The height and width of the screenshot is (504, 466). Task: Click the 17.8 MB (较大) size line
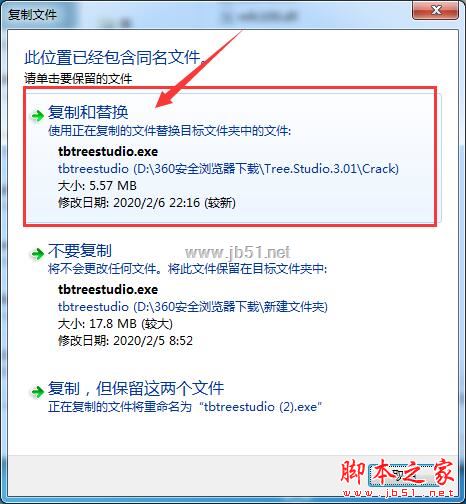coord(115,324)
